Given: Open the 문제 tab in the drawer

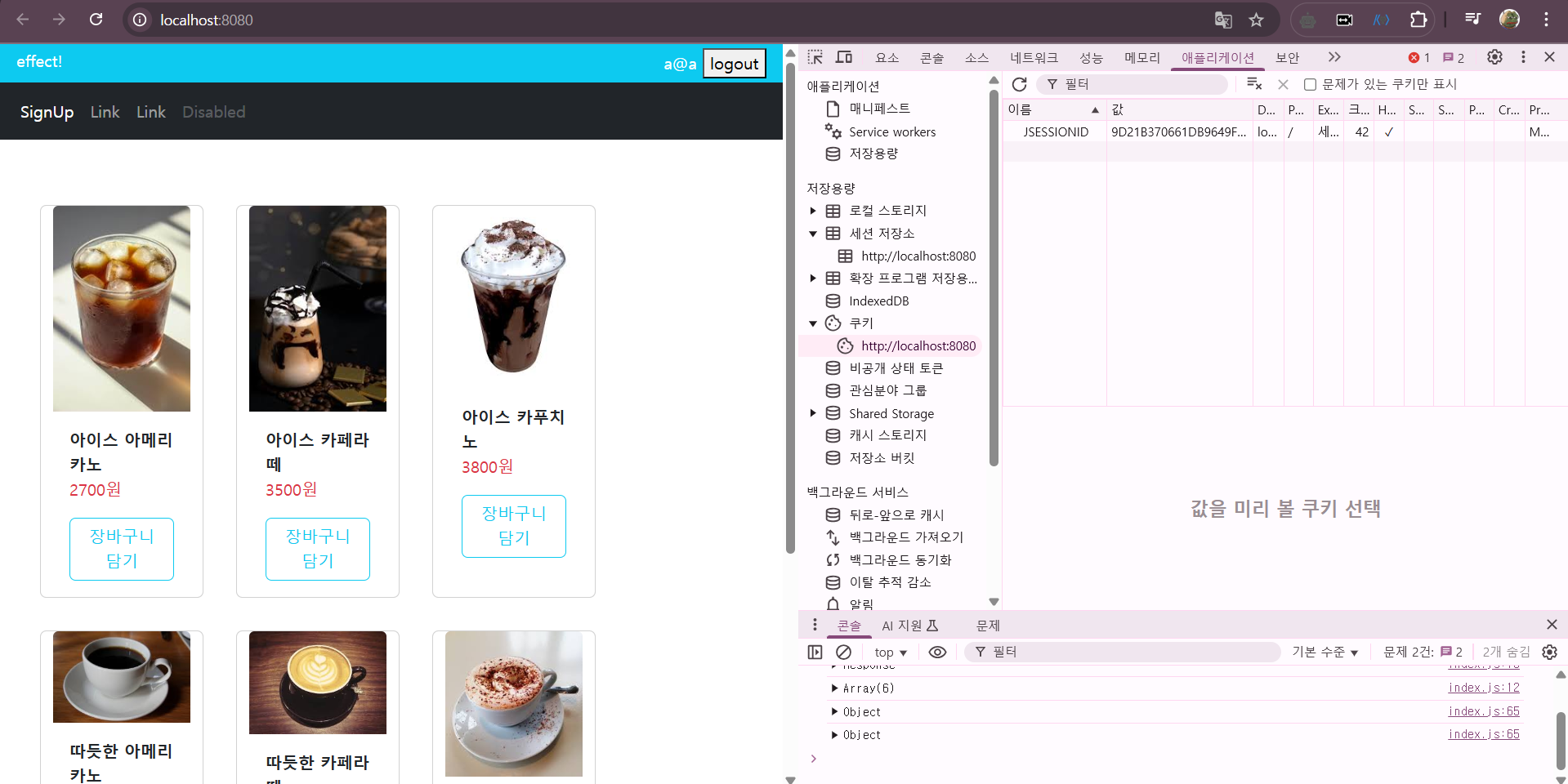Looking at the screenshot, I should click(988, 626).
